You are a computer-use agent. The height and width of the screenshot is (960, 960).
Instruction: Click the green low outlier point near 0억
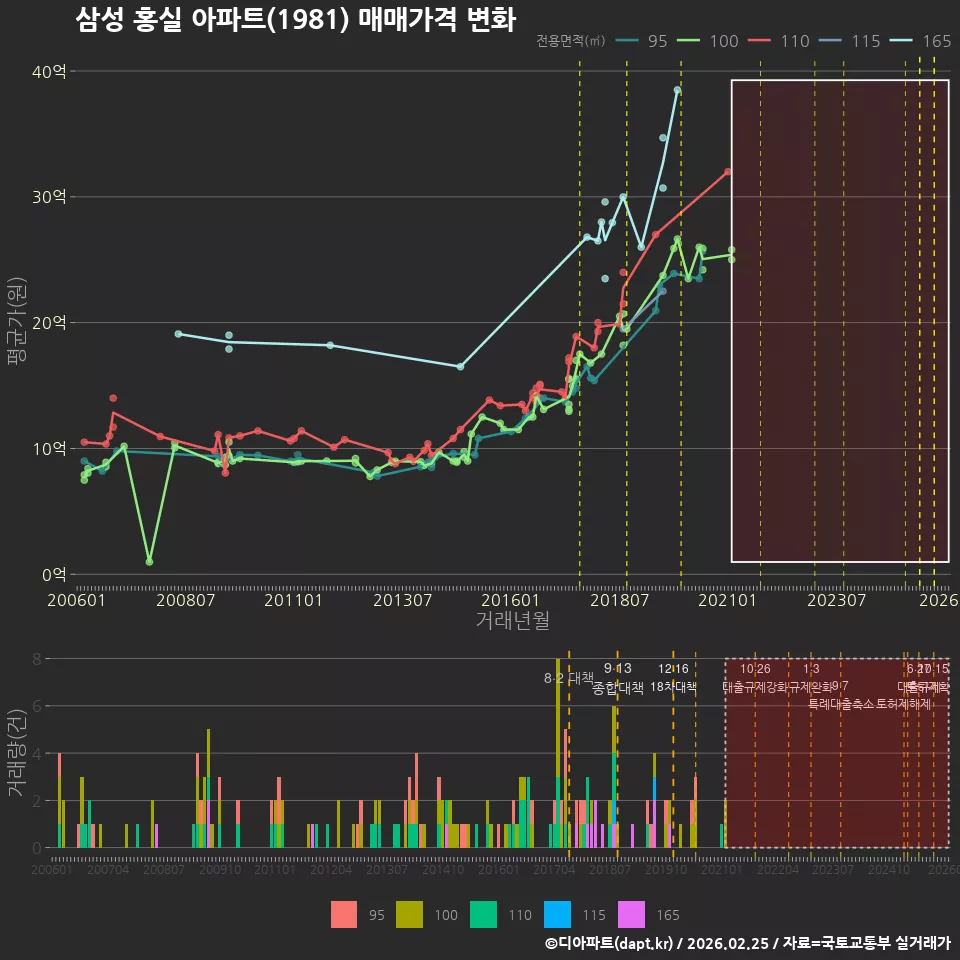click(149, 561)
